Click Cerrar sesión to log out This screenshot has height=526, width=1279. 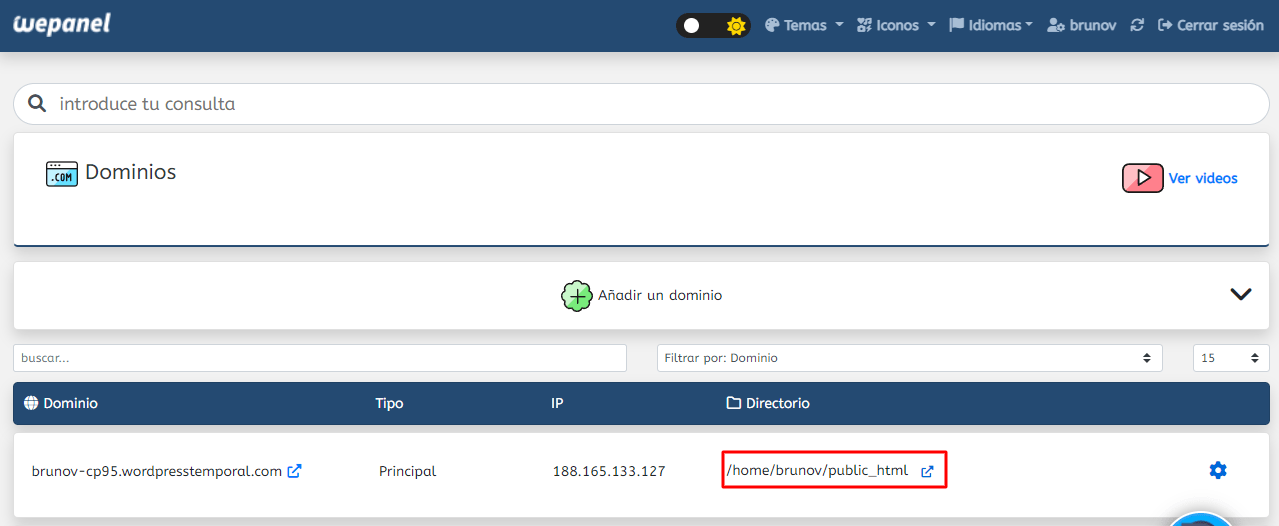[x=1210, y=25]
